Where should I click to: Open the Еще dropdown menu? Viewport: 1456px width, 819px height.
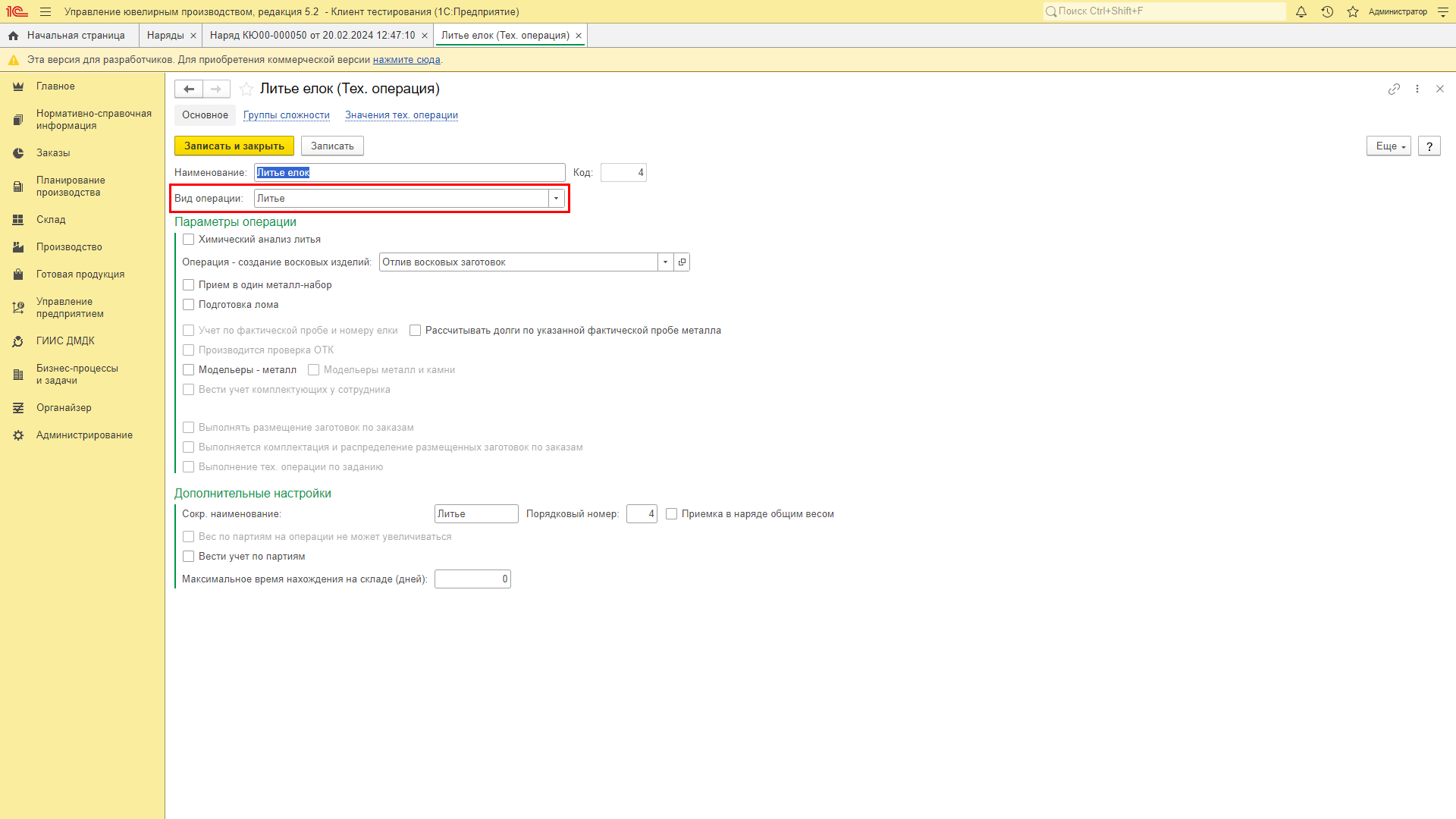[1389, 146]
